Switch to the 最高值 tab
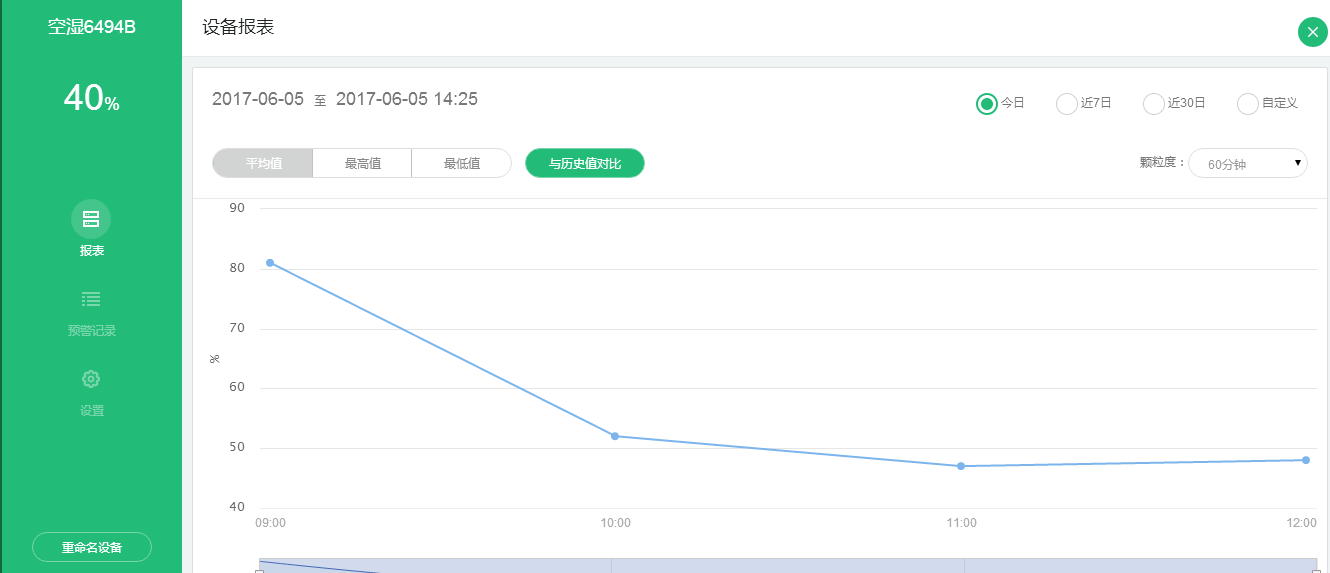Screen dimensions: 1330x573 coord(362,163)
